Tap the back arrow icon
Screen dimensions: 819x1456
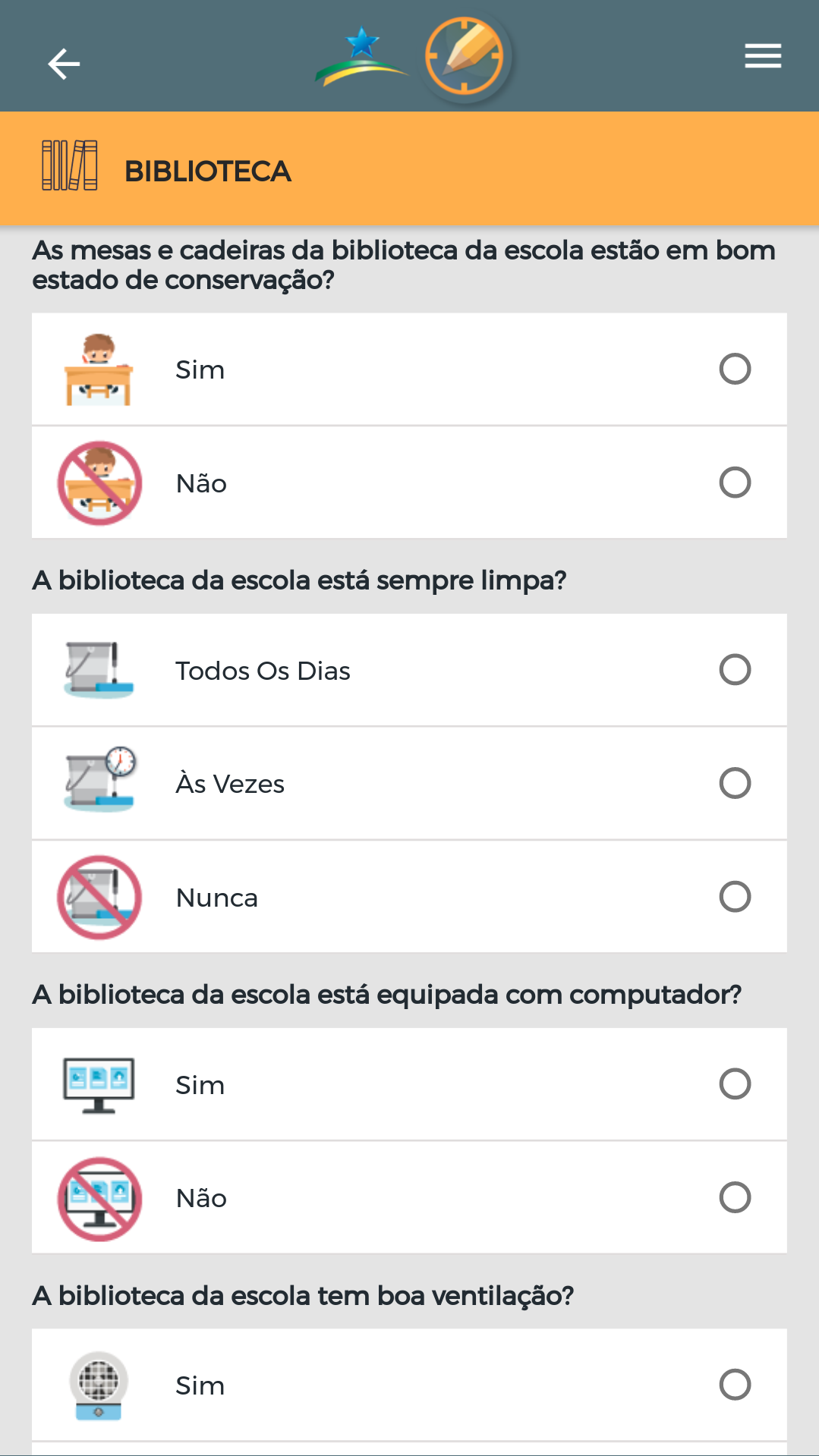click(64, 64)
